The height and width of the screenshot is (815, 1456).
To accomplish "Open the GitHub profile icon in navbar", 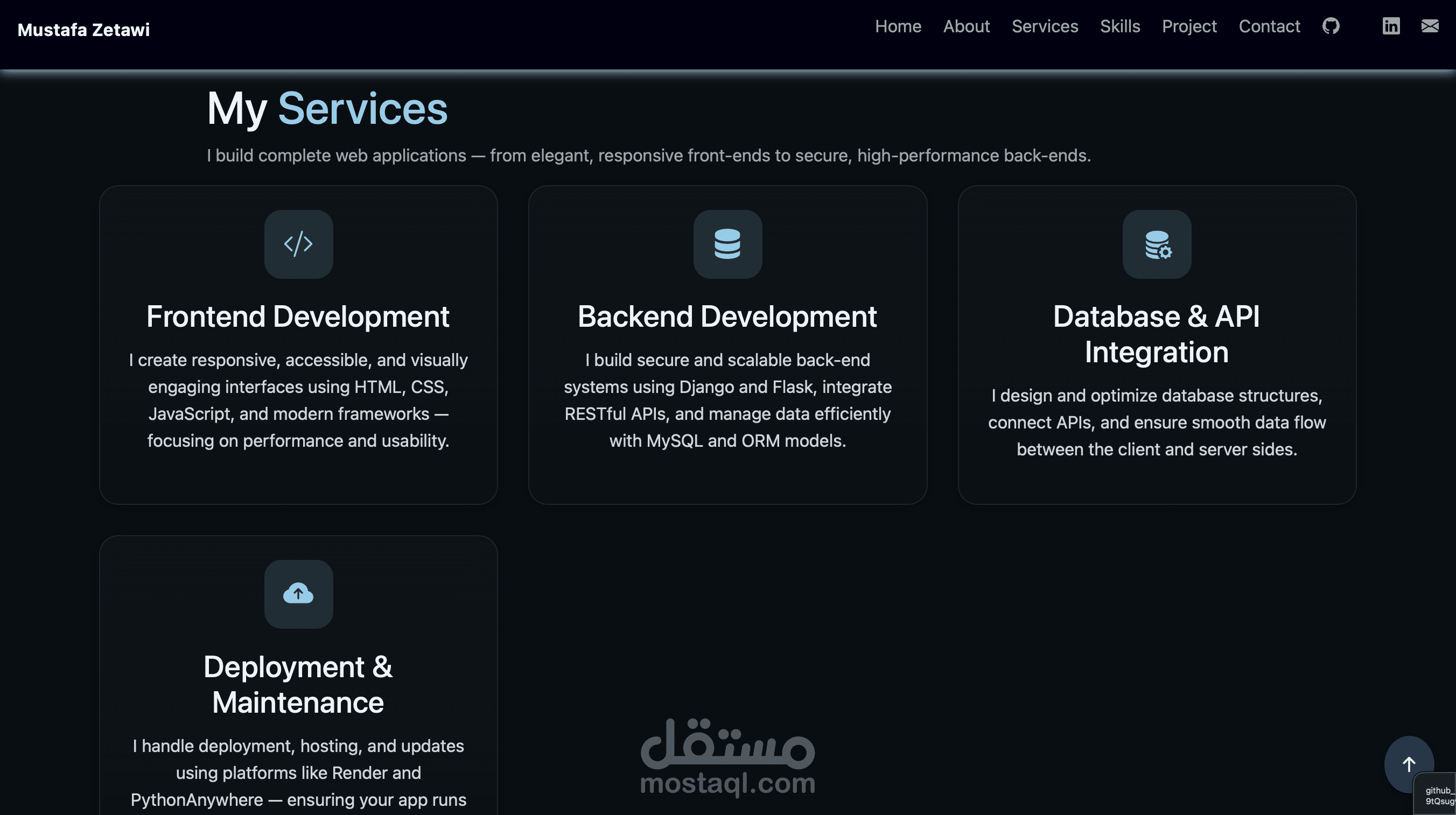I will [x=1331, y=26].
